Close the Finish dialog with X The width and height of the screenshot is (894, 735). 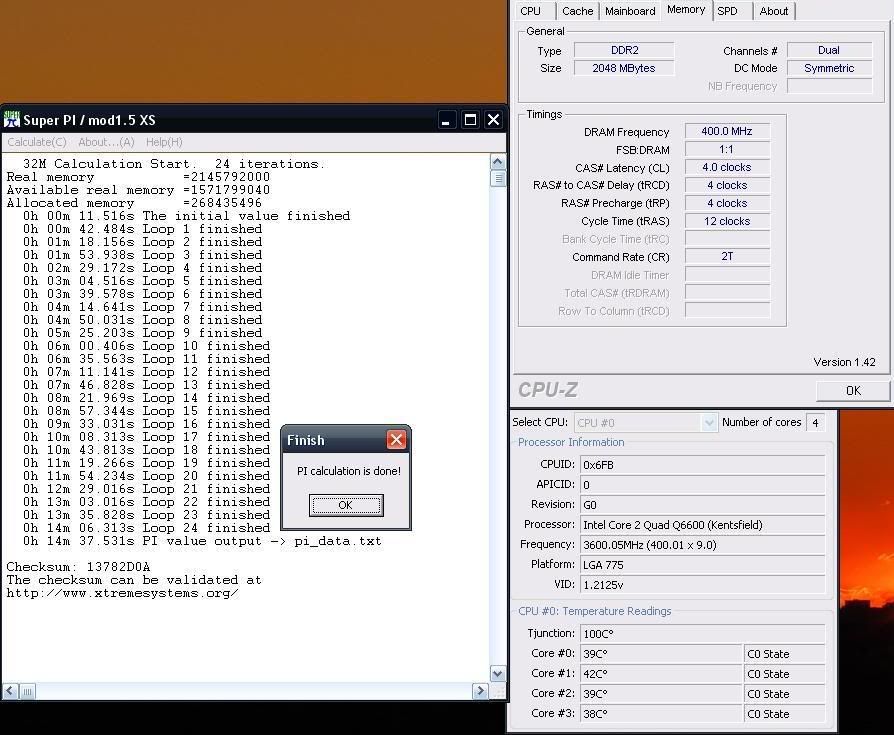pyautogui.click(x=396, y=440)
